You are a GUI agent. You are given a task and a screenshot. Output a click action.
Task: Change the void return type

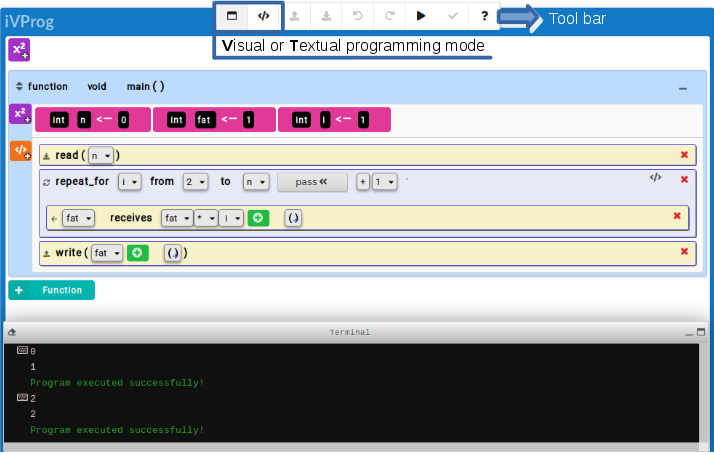[97, 87]
